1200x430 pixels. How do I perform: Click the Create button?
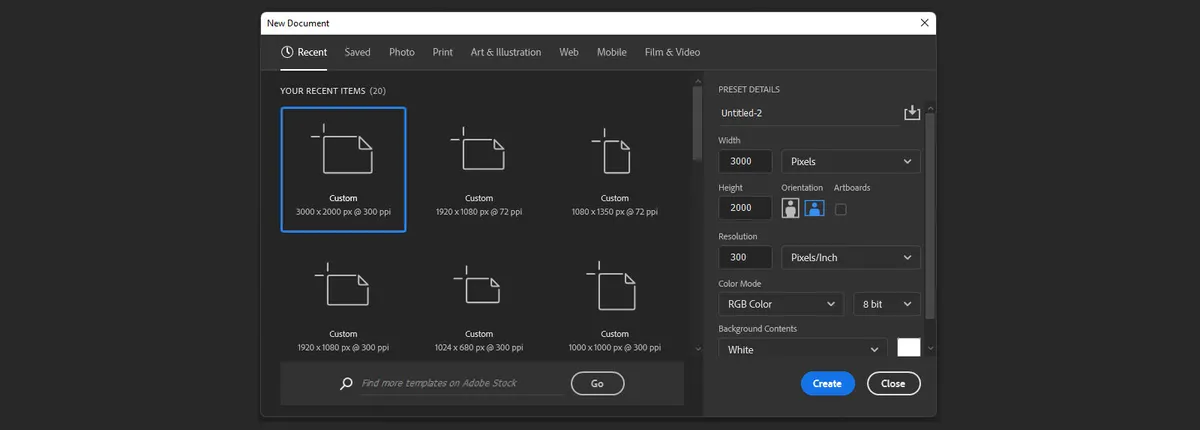pos(827,383)
